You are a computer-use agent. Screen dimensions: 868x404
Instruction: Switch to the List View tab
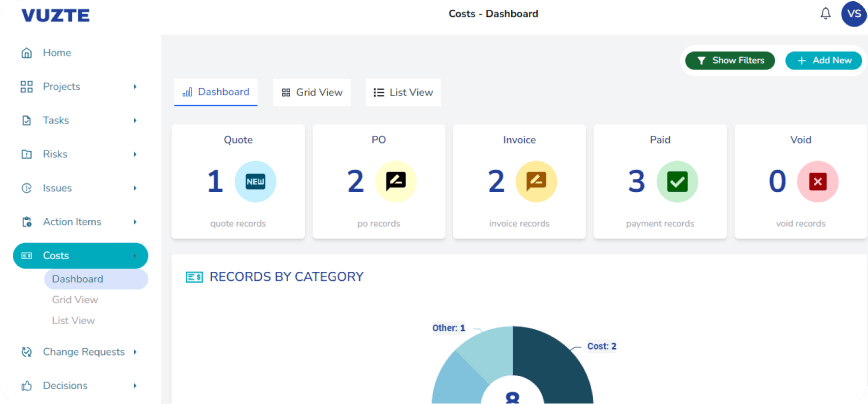coord(403,92)
